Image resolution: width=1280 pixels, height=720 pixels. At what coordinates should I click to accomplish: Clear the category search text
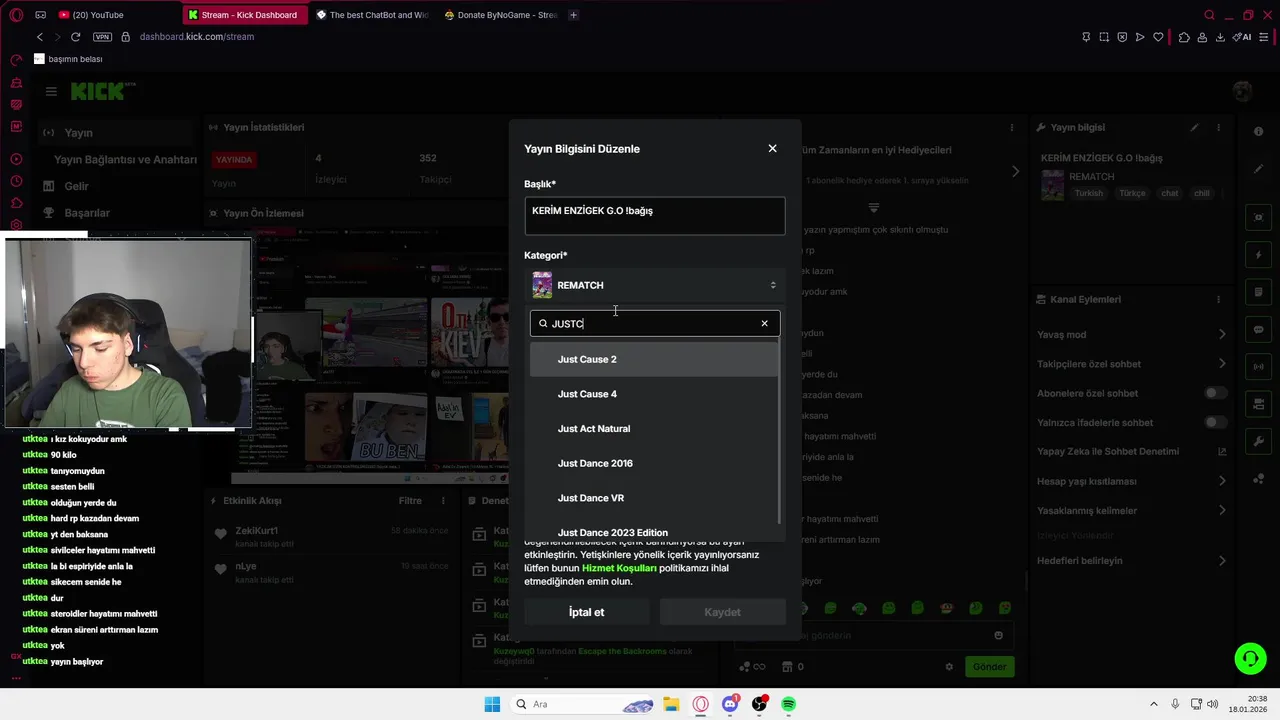[764, 323]
